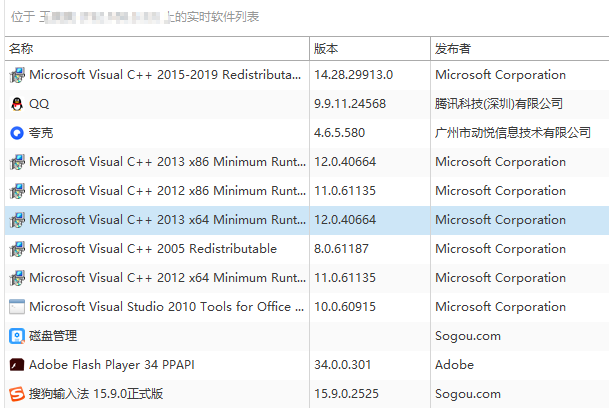The width and height of the screenshot is (609, 408).
Task: Sort list by 名称 column header
Action: [x=157, y=49]
